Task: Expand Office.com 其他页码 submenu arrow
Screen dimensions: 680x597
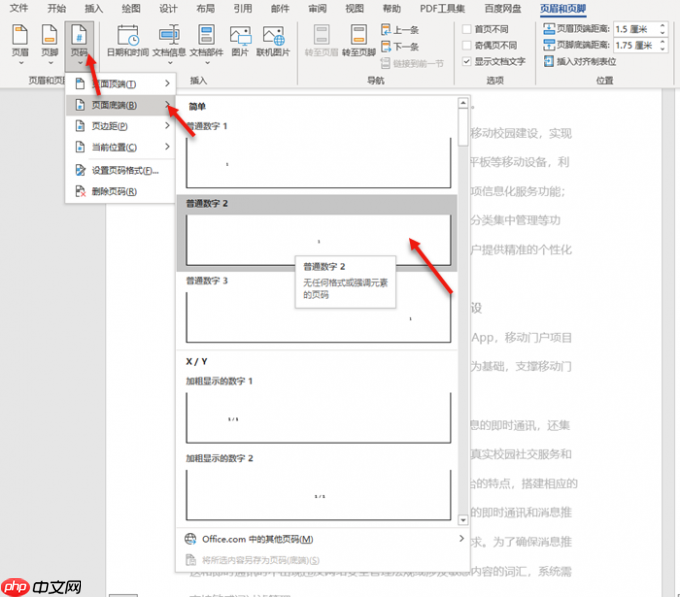Action: pyautogui.click(x=461, y=538)
